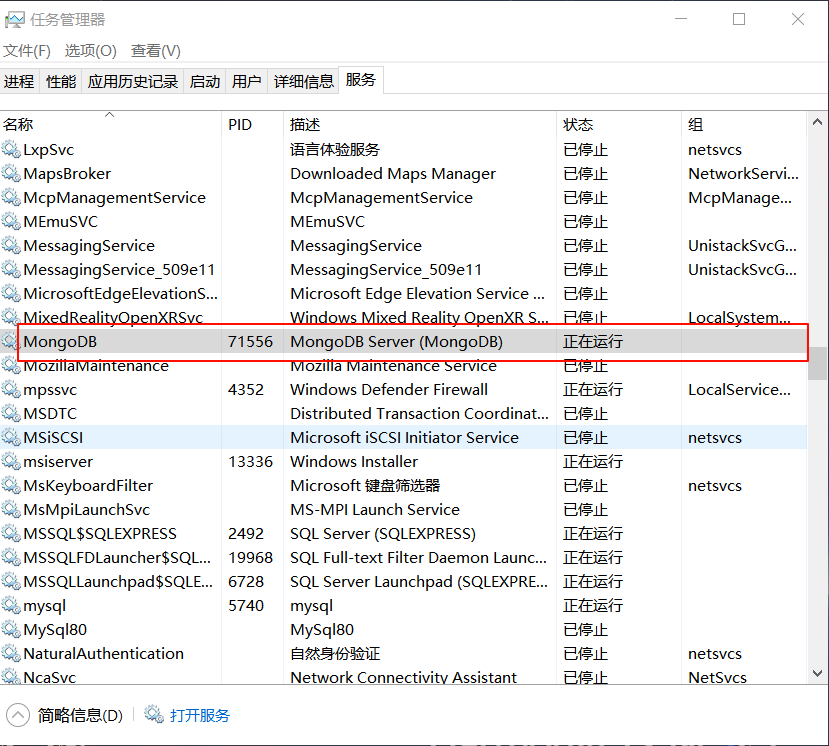
Task: Click the vertical scrollbar thumb
Action: coord(817,363)
